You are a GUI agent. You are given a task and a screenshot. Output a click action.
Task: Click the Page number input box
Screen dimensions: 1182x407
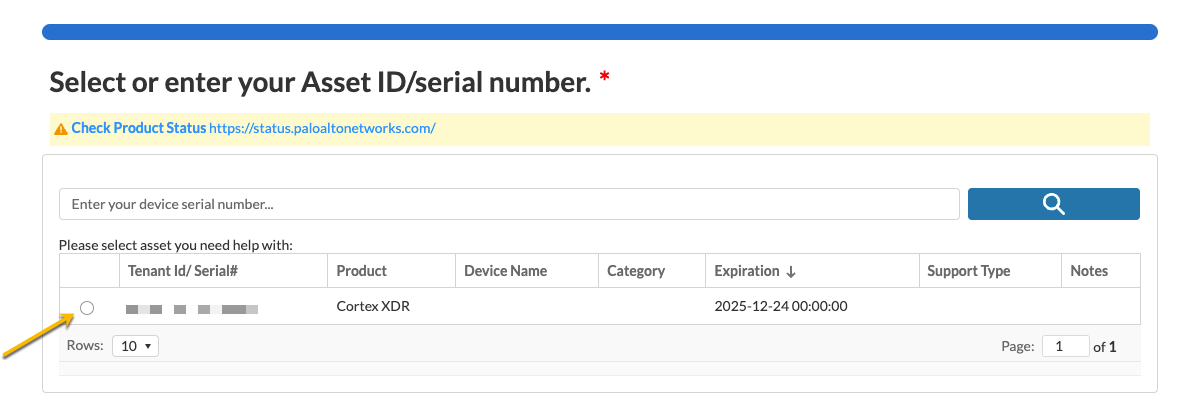point(1065,346)
